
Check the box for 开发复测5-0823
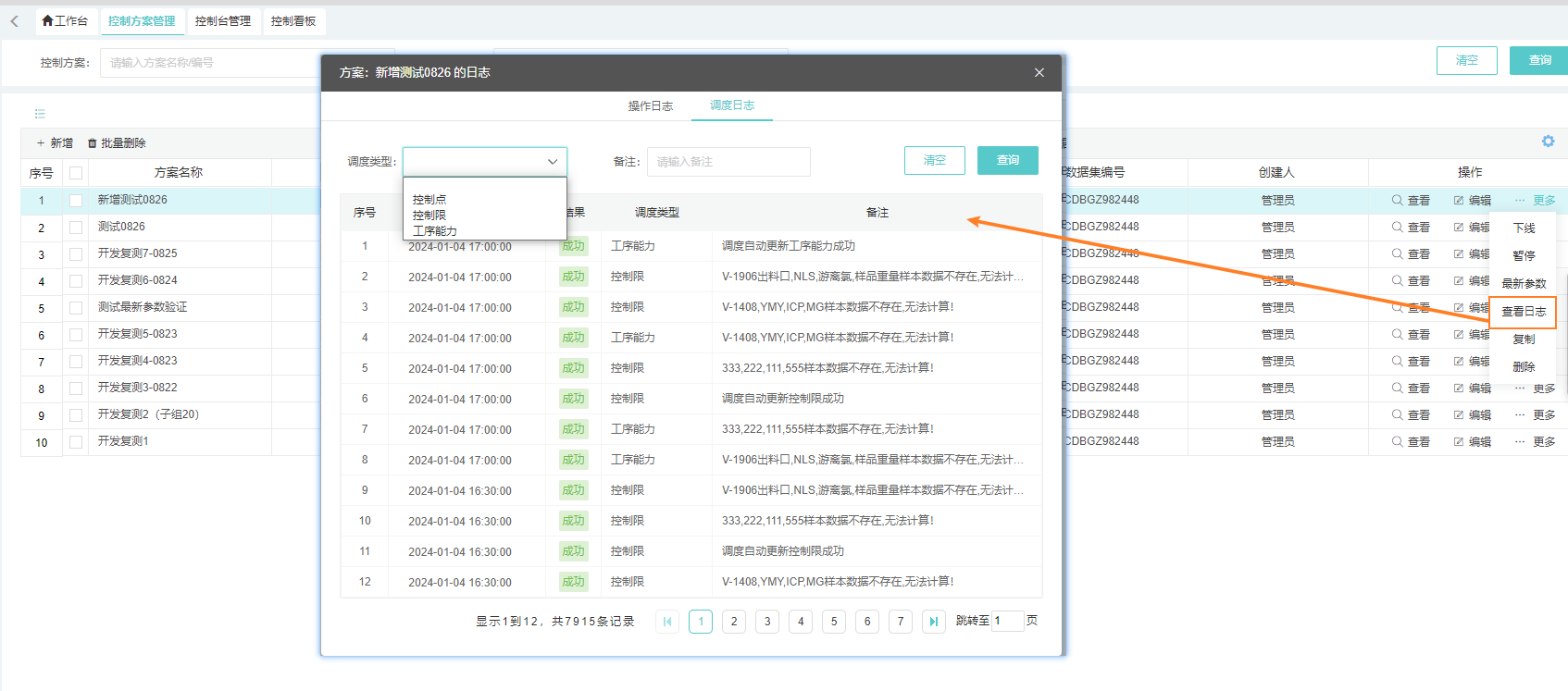pos(76,334)
